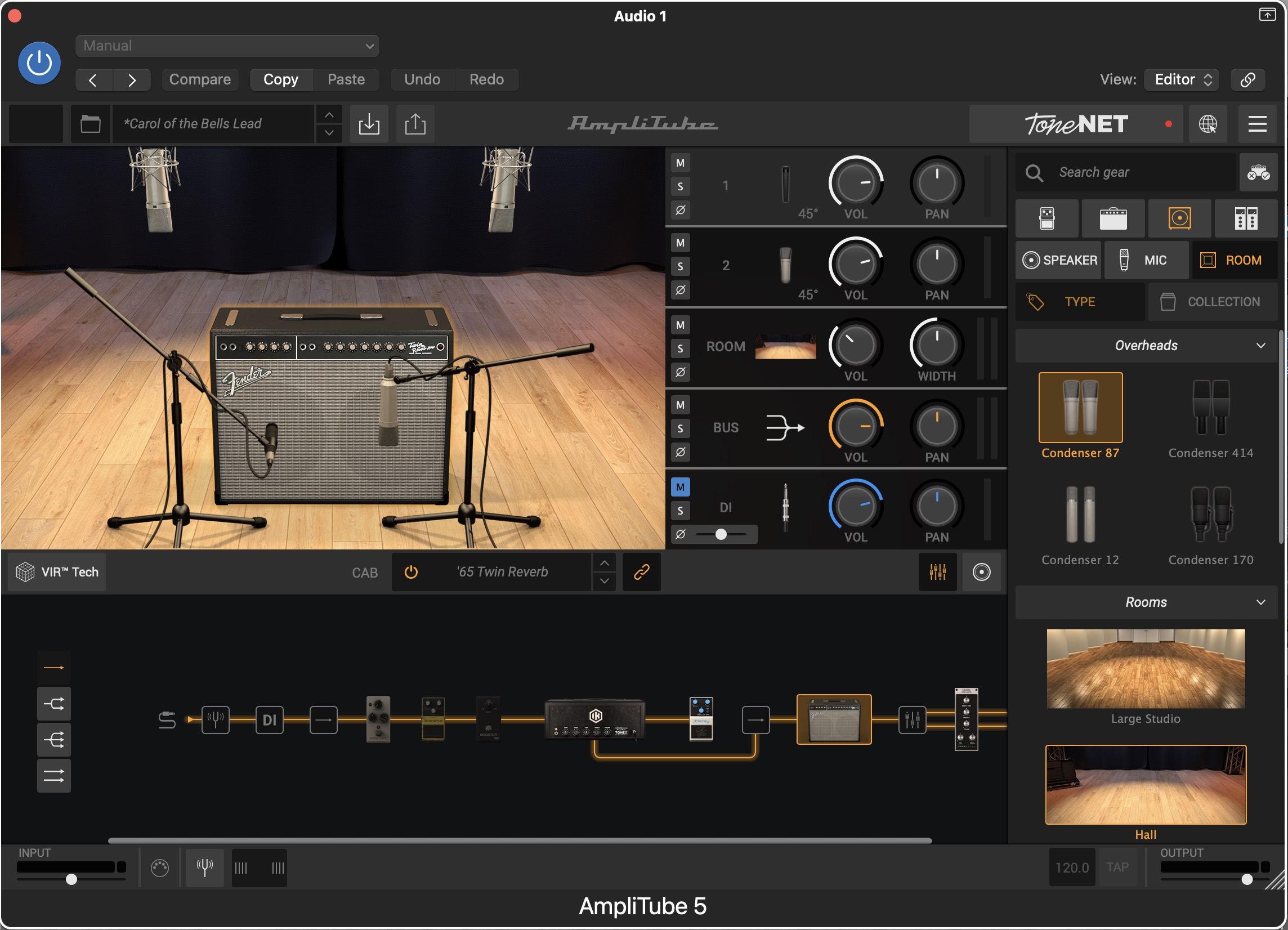Select the Condenser 170 overhead mics

[1211, 515]
